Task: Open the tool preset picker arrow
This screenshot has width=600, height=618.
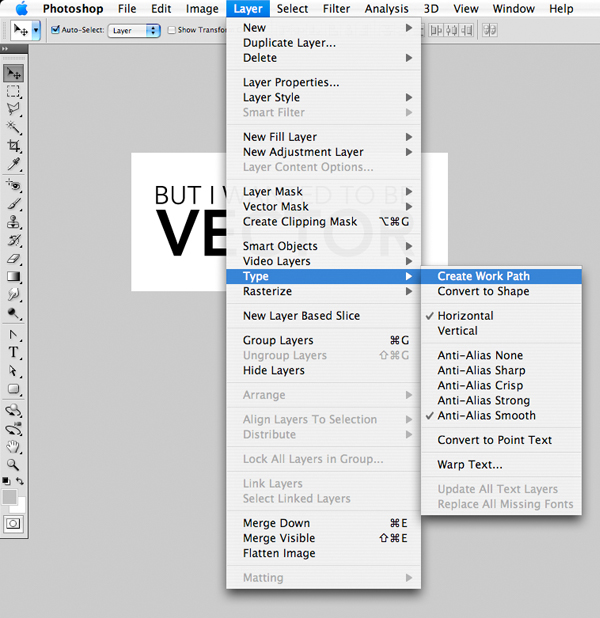Action: click(36, 30)
